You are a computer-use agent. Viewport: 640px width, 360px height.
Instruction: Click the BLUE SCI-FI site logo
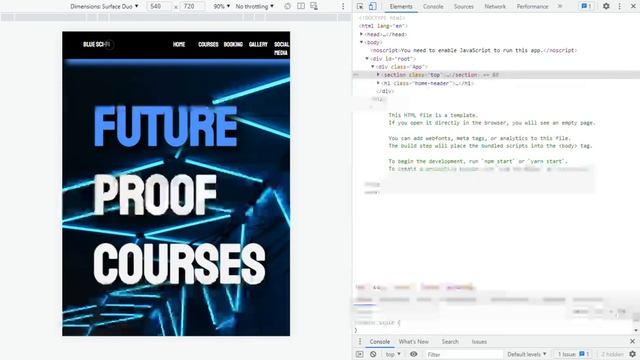[98, 44]
